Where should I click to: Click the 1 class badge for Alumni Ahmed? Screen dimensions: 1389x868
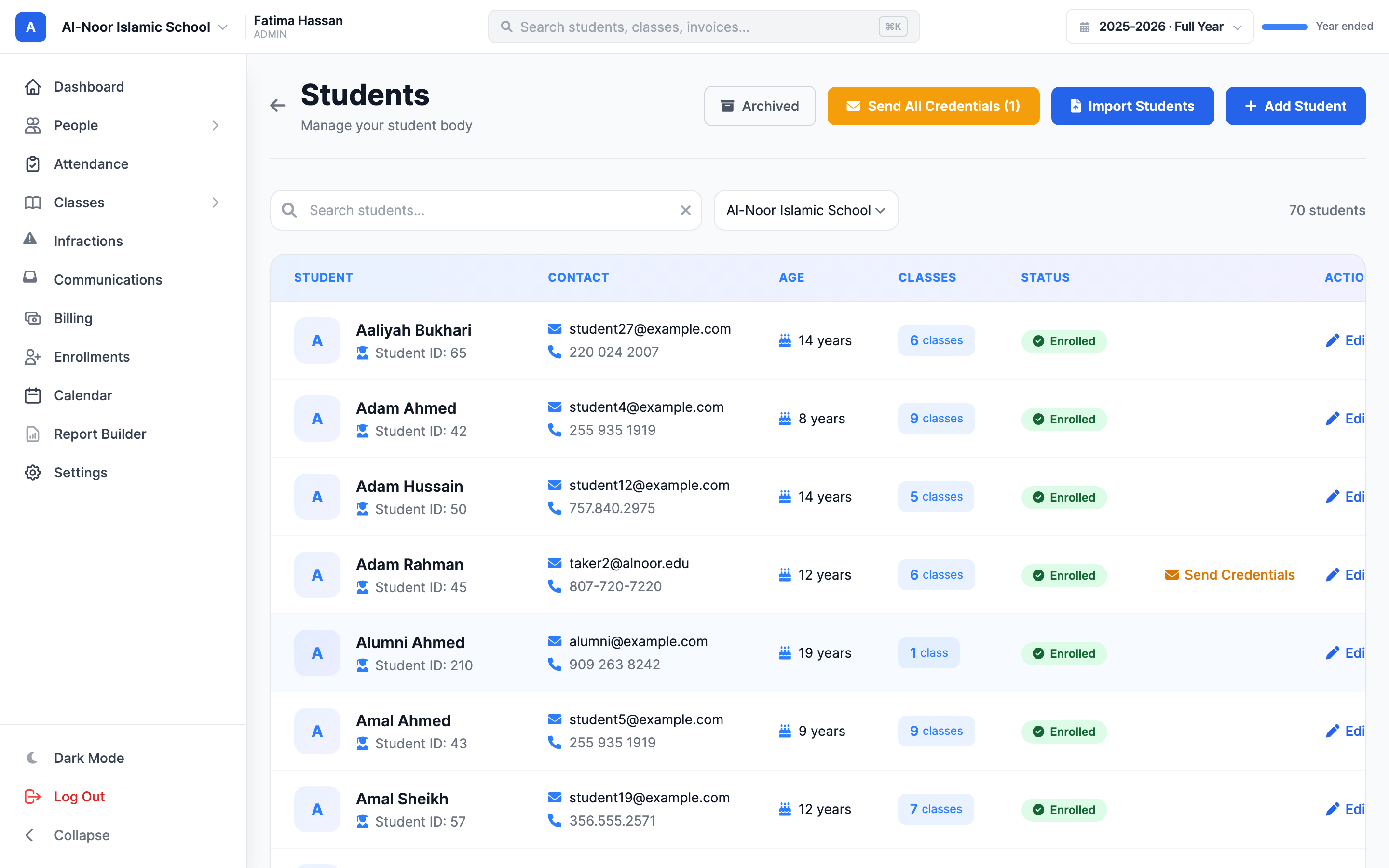pyautogui.click(x=929, y=653)
